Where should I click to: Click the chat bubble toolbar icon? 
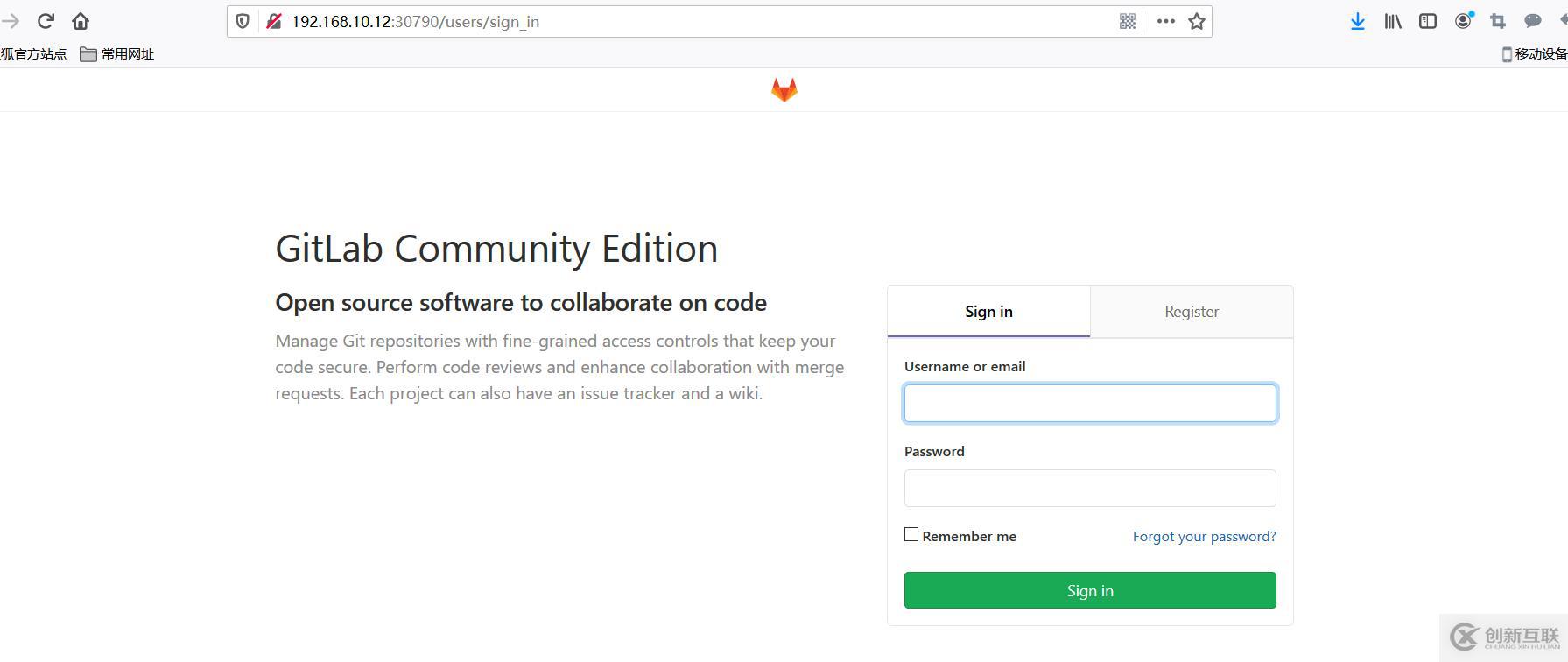click(1533, 21)
